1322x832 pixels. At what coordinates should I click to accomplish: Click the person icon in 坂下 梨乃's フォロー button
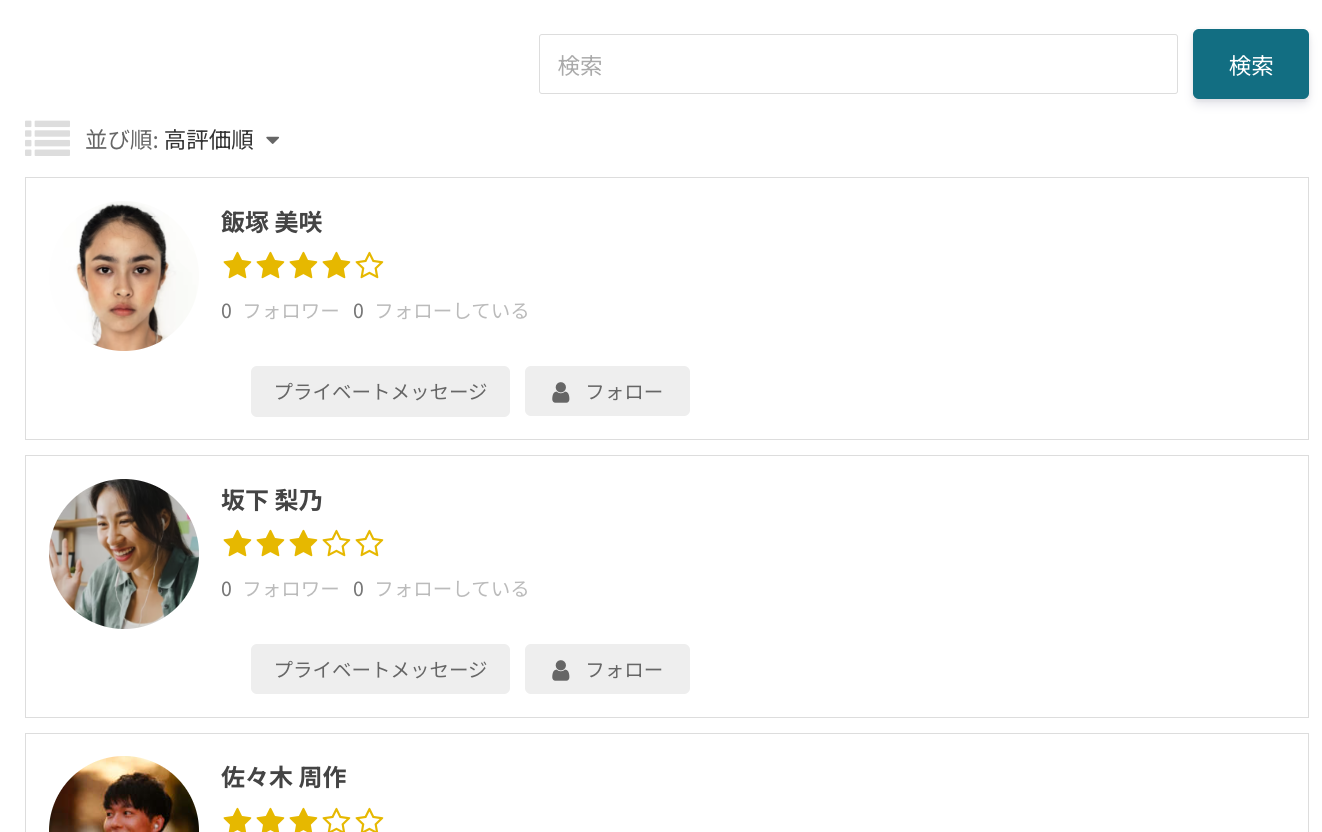click(x=561, y=670)
